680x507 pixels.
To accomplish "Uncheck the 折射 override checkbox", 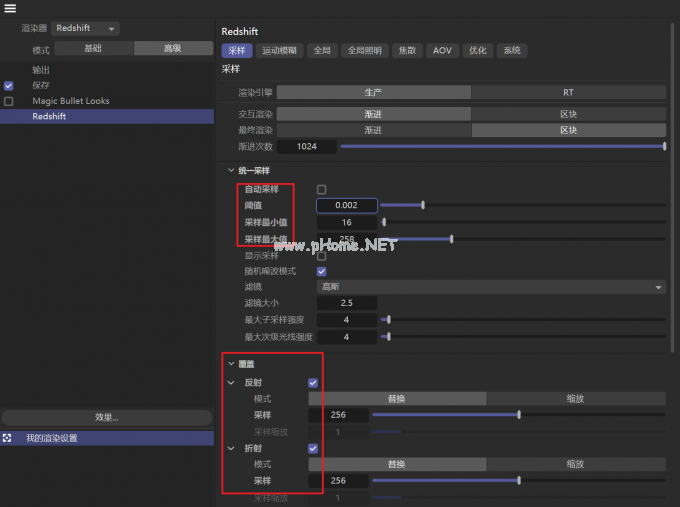I will pos(313,448).
